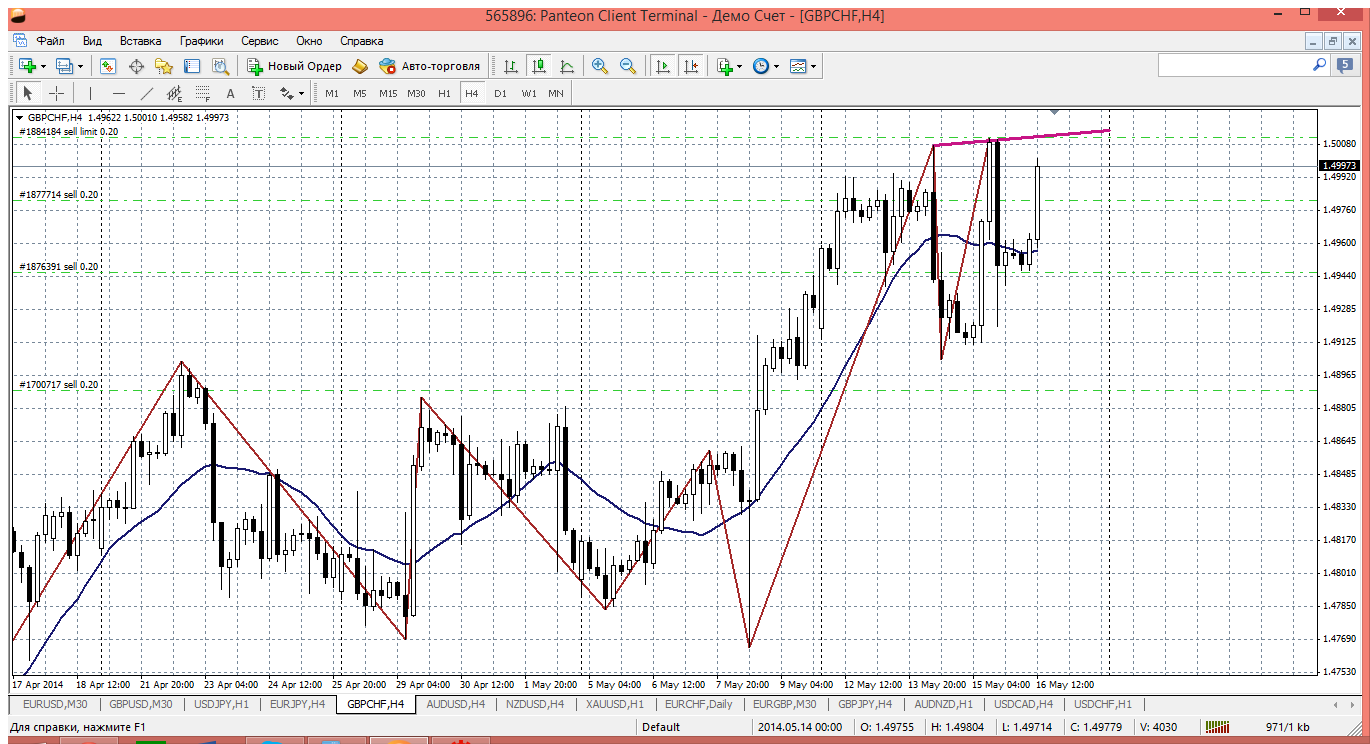The height and width of the screenshot is (744, 1370).
Task: Launch MetaEditor using the yellow book icon
Action: tap(360, 66)
